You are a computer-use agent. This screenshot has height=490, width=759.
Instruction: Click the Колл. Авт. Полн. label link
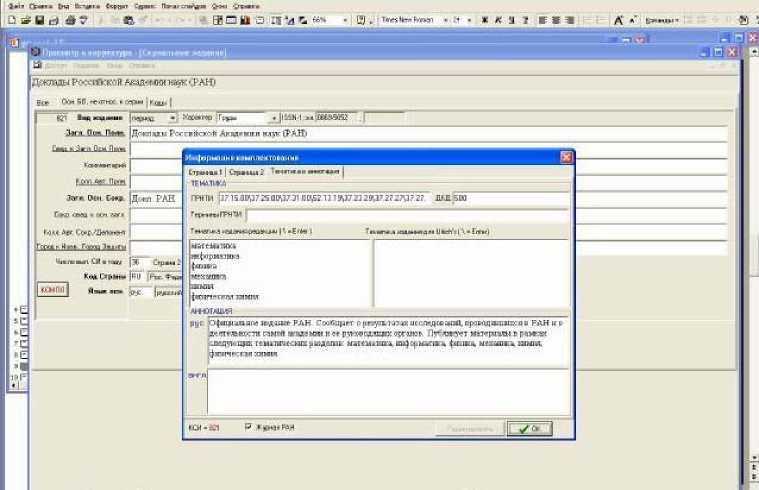100,182
